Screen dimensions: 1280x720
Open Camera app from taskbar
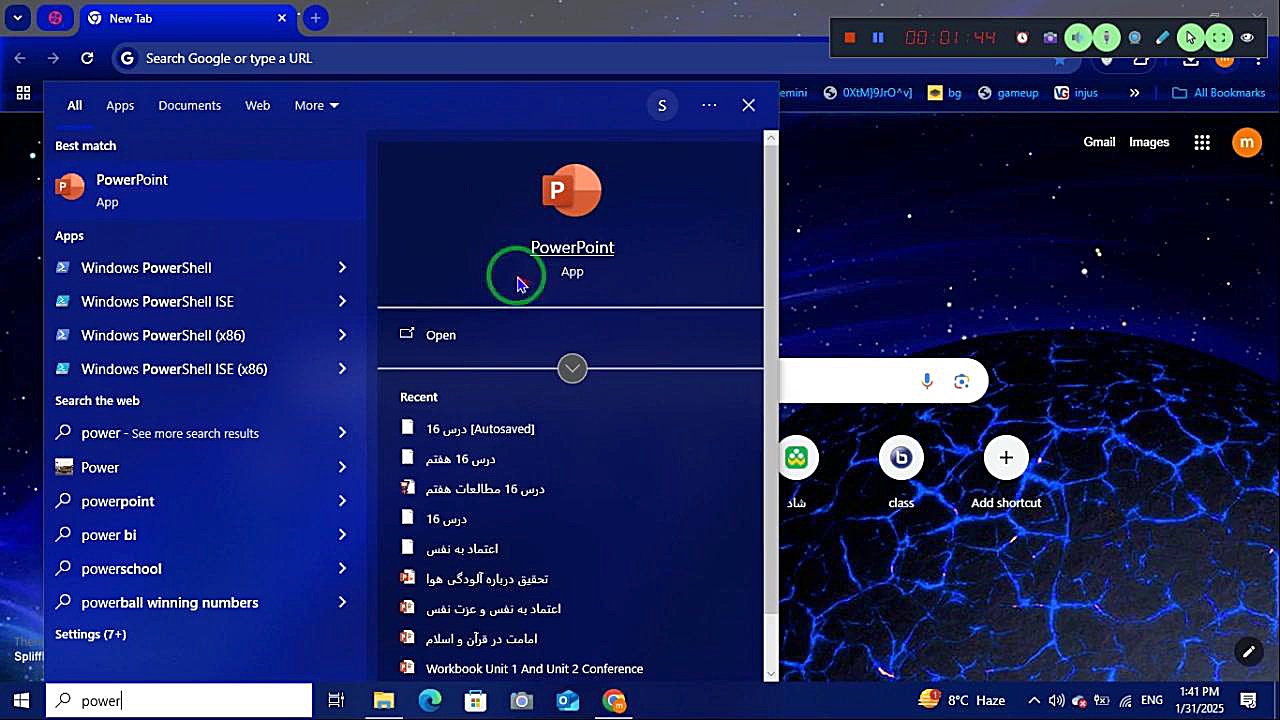point(522,701)
